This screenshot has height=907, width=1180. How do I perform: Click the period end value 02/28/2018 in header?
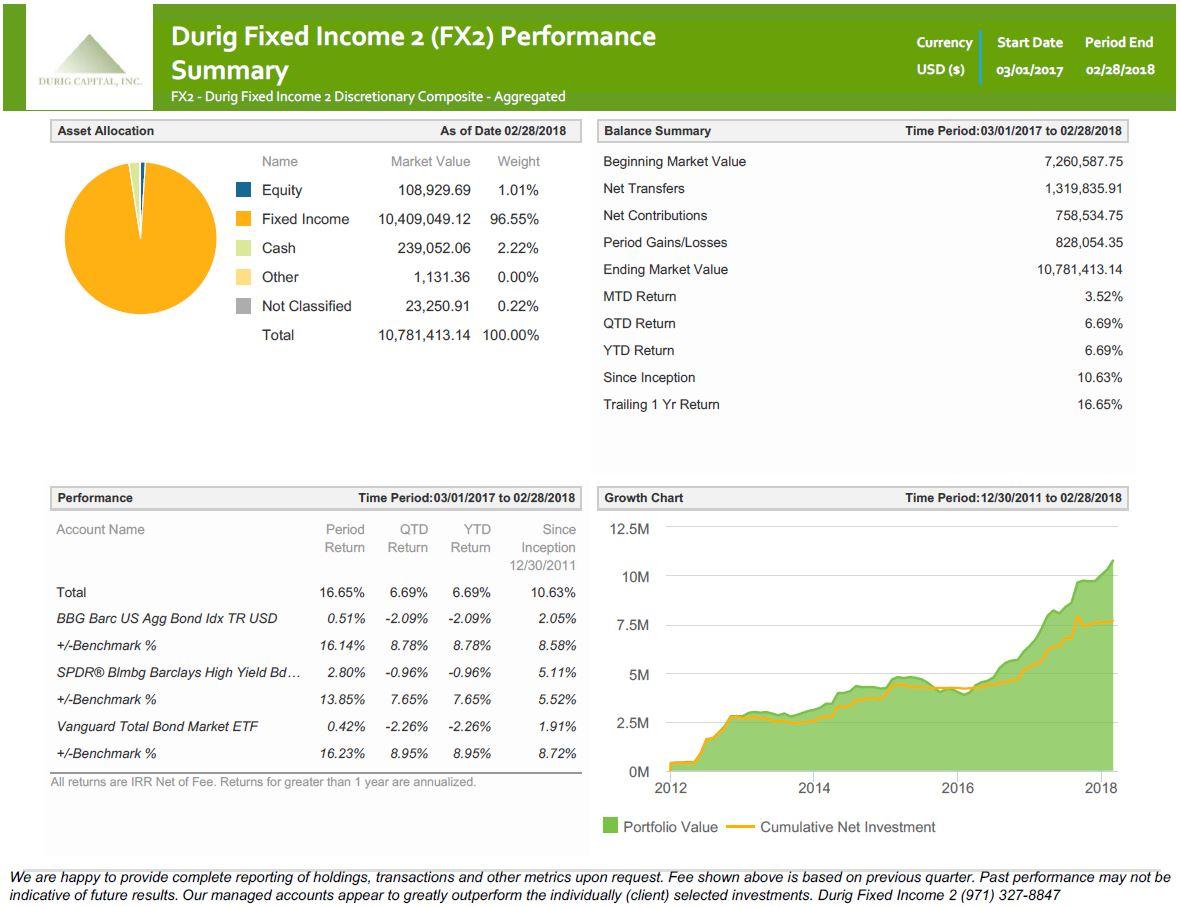1120,70
